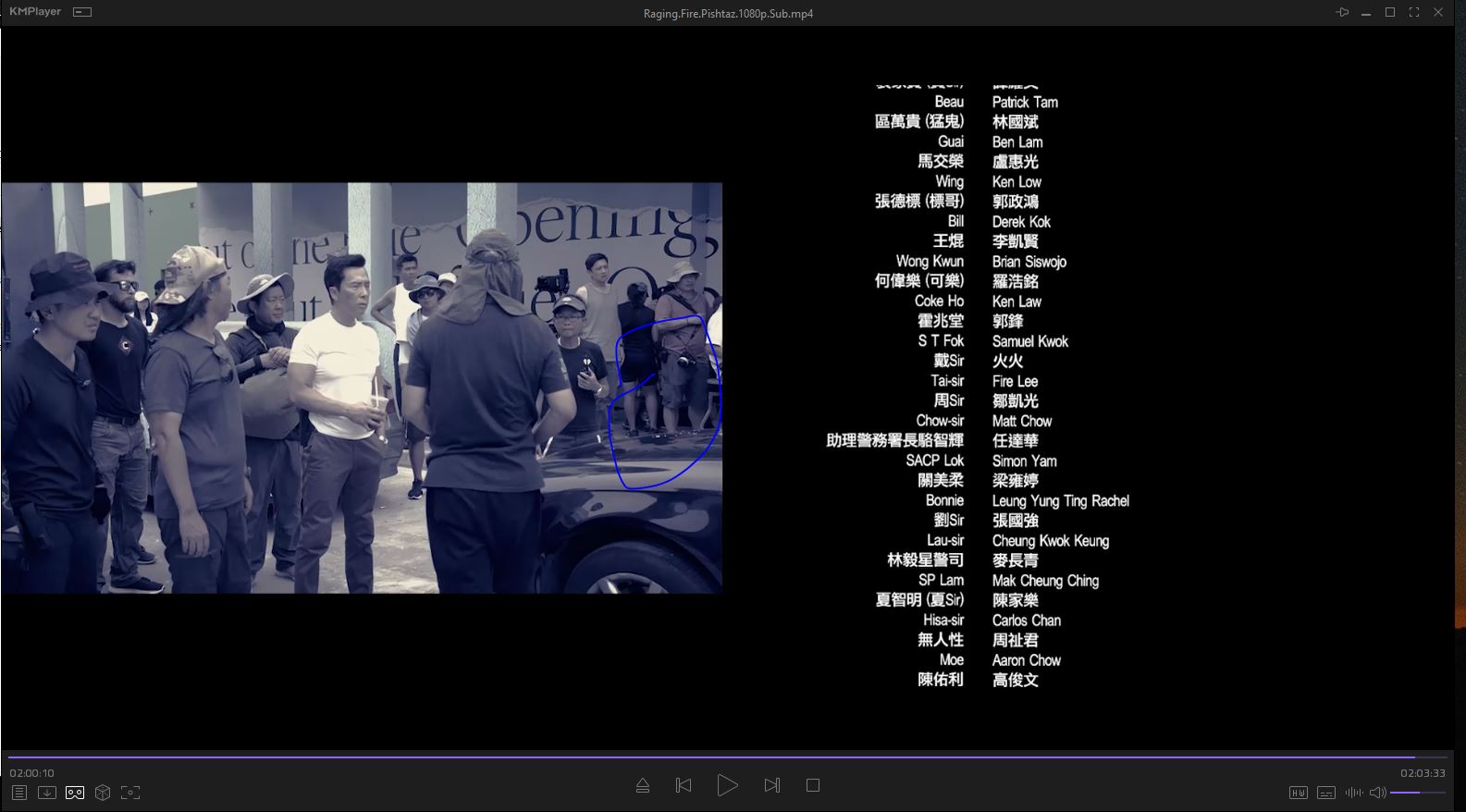Click the screen capture icon
This screenshot has width=1466, height=812.
point(130,793)
